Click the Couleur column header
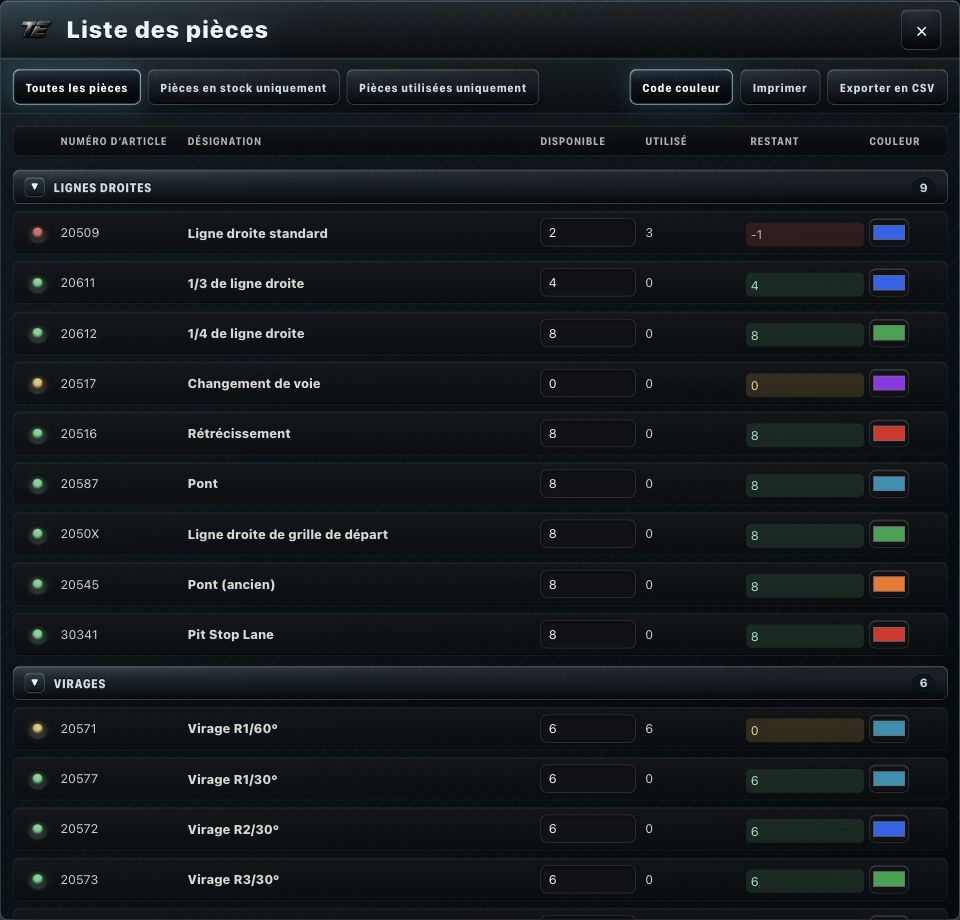Screen dimensions: 960x920 894,141
